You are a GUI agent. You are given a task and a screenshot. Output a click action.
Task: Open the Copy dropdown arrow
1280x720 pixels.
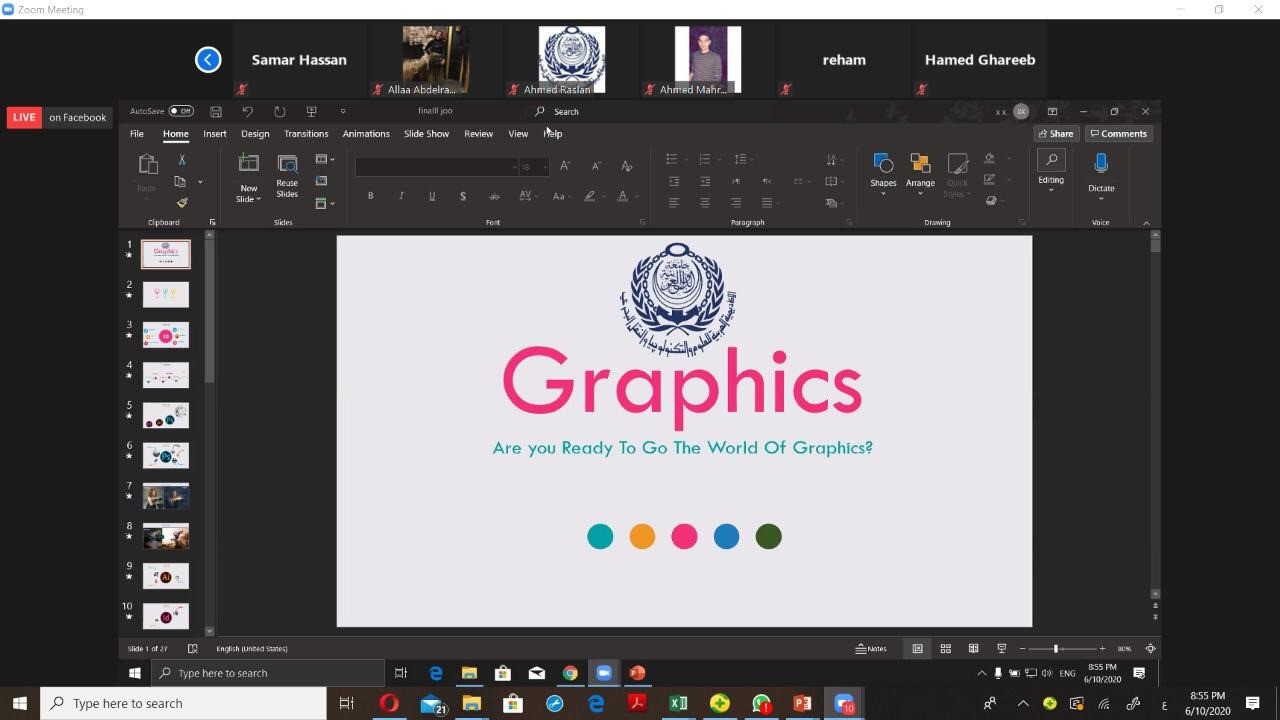[x=200, y=182]
